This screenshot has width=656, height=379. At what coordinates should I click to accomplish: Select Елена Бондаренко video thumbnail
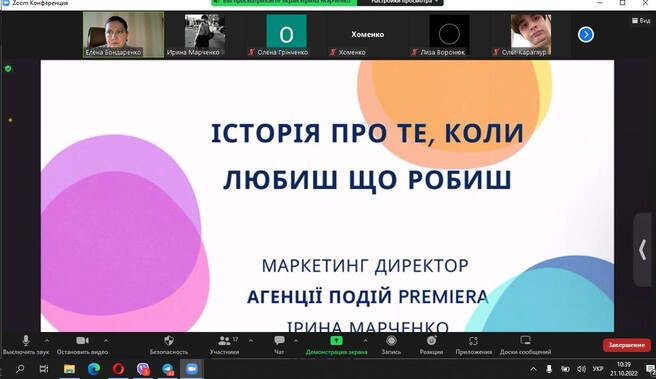(x=123, y=34)
